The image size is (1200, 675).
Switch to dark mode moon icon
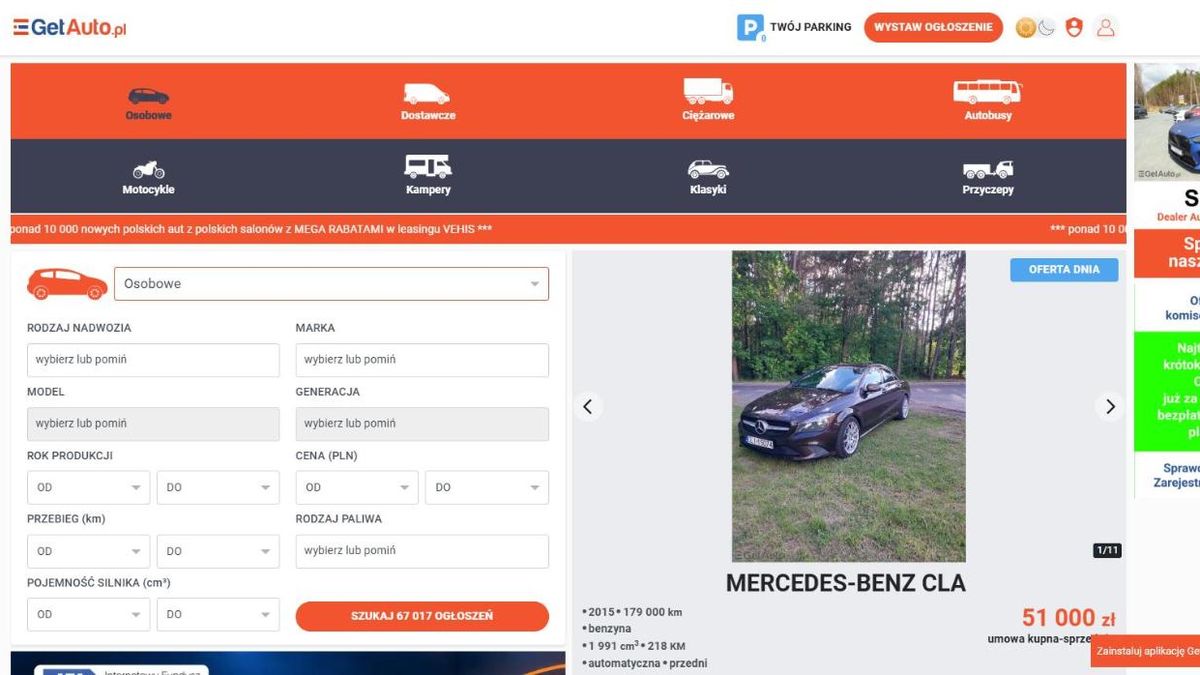click(1046, 28)
